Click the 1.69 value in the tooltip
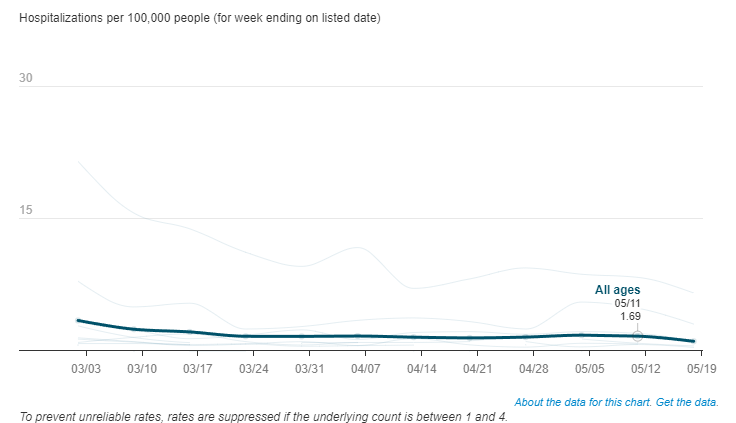The height and width of the screenshot is (423, 736). [629, 316]
